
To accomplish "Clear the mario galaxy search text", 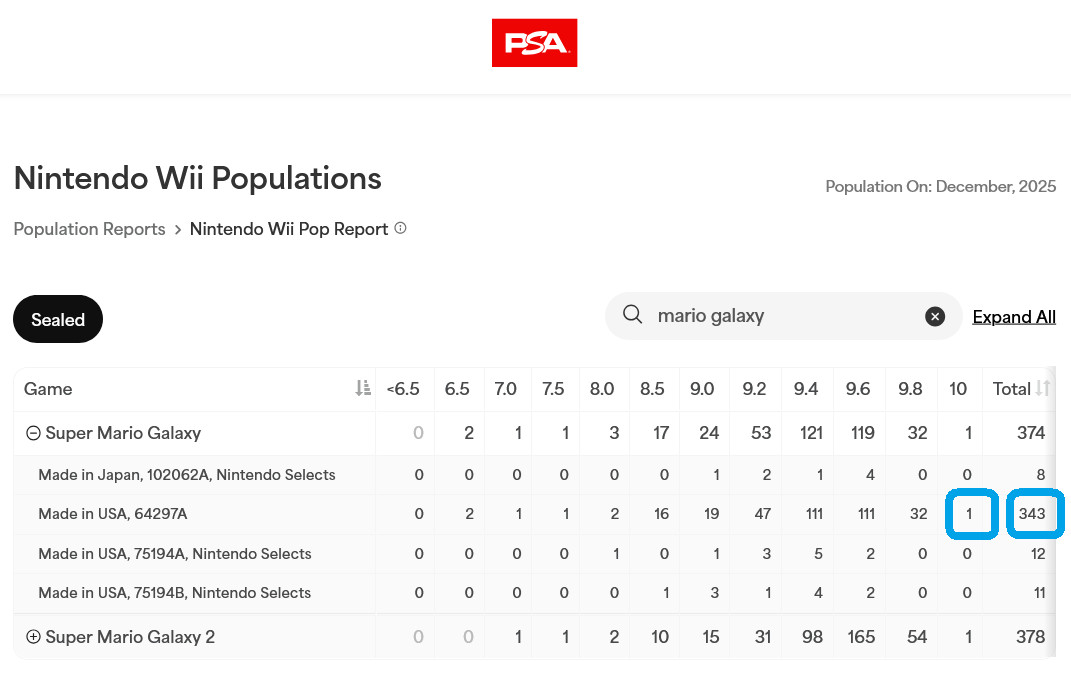I will click(935, 316).
